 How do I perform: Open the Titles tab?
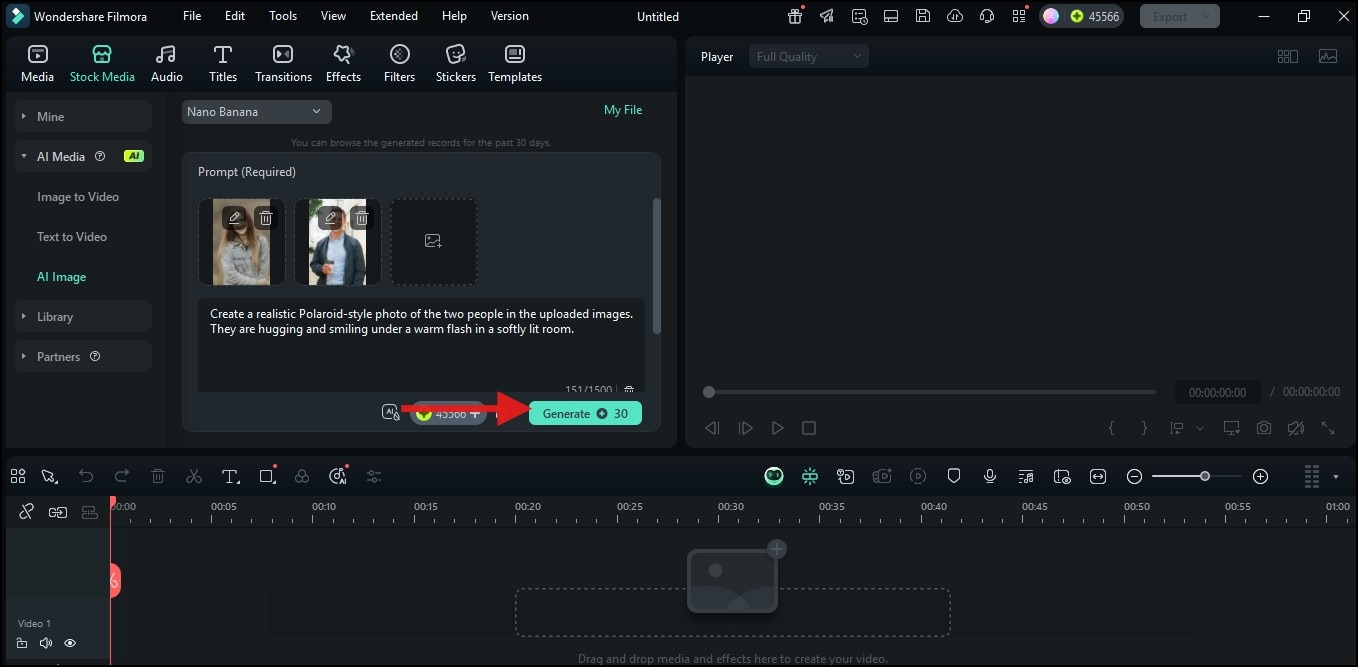[x=223, y=63]
